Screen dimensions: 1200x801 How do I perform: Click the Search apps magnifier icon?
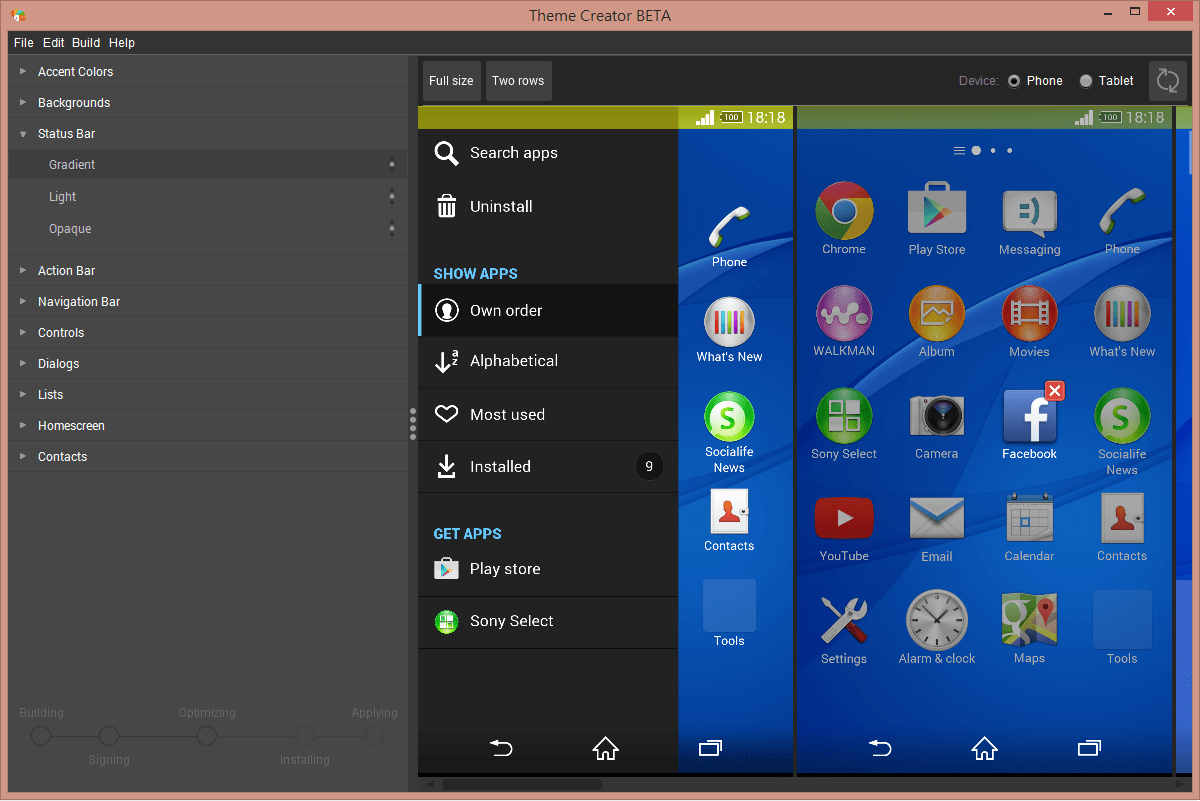tap(447, 153)
